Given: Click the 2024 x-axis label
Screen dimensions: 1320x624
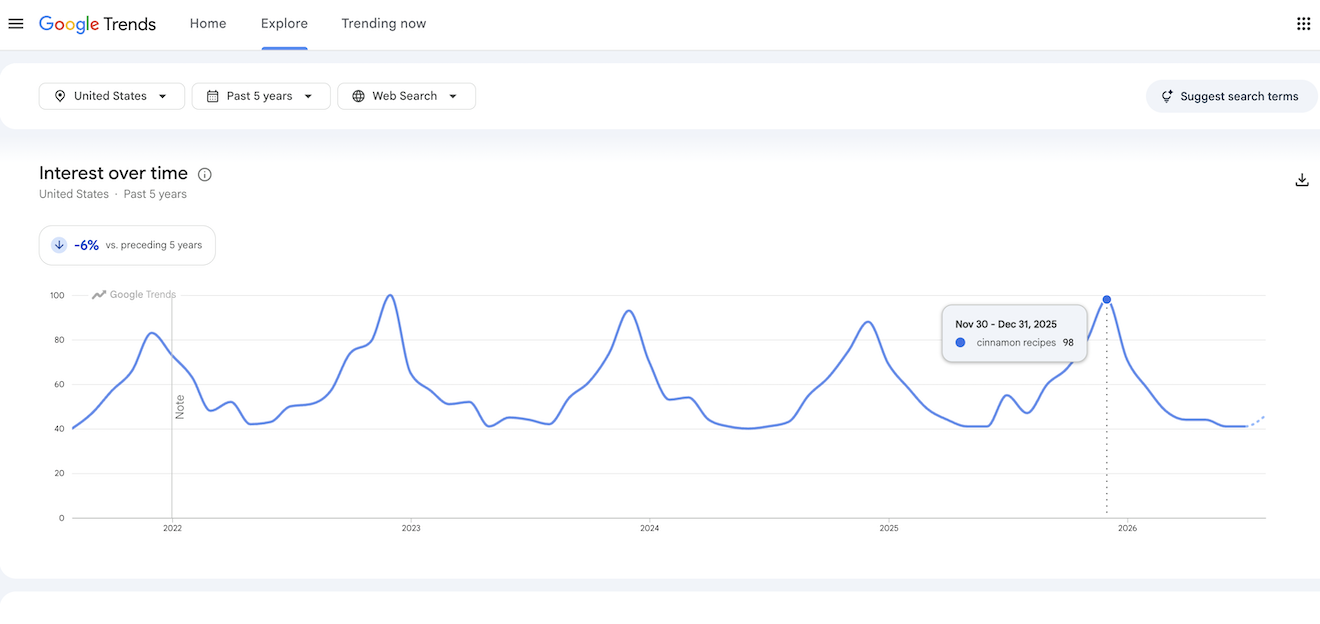Looking at the screenshot, I should pyautogui.click(x=650, y=528).
